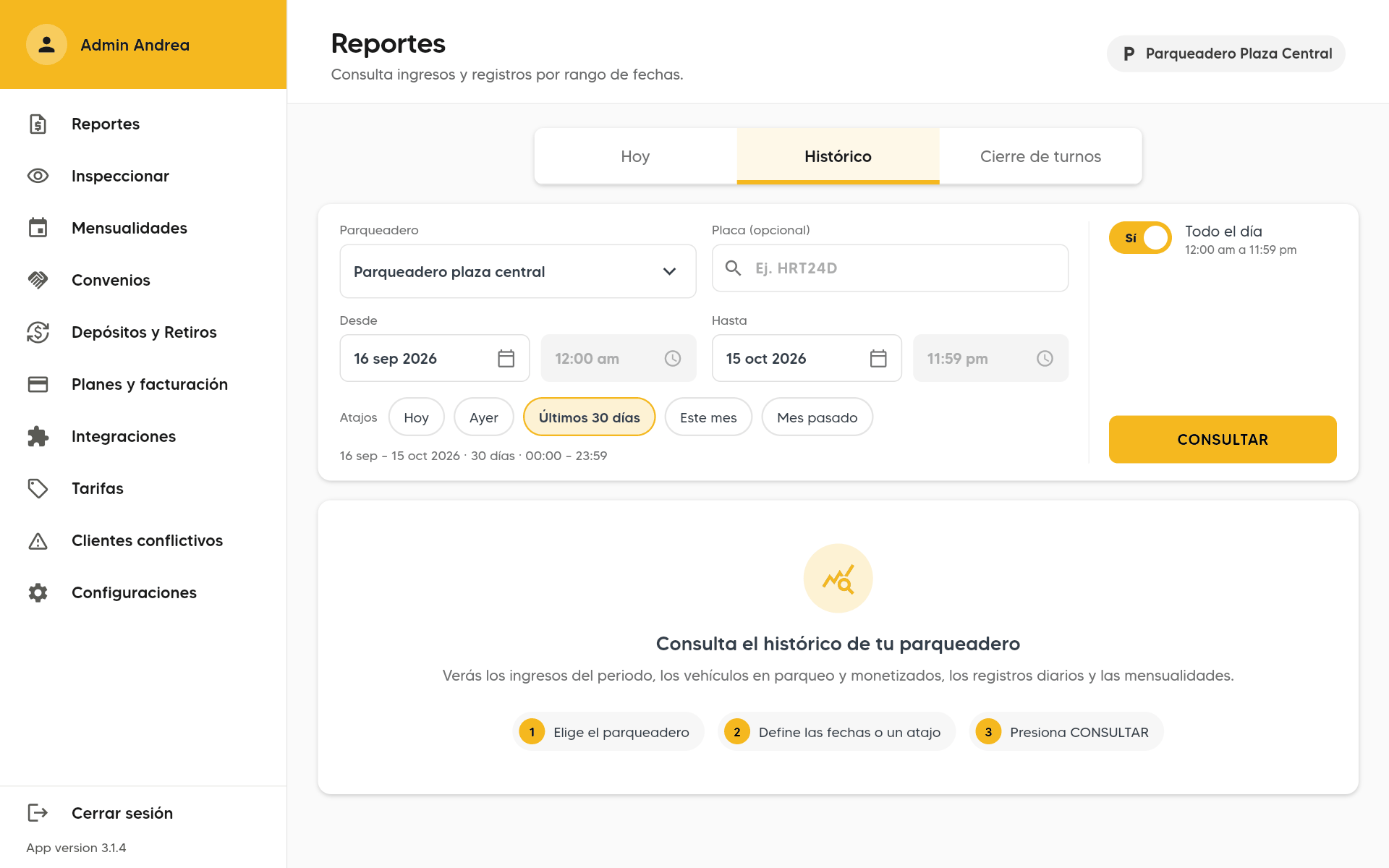The width and height of the screenshot is (1389, 868).
Task: Choose the Mes pasado shortcut
Action: click(817, 417)
